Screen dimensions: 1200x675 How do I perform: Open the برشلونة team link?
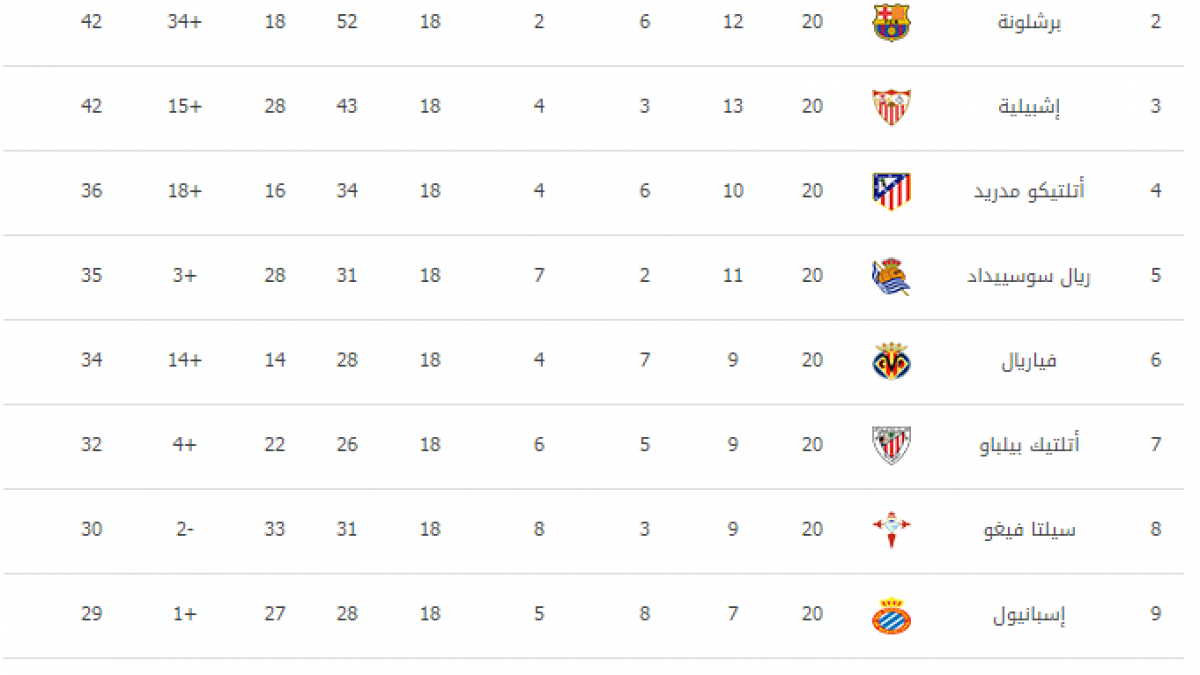tap(1029, 22)
